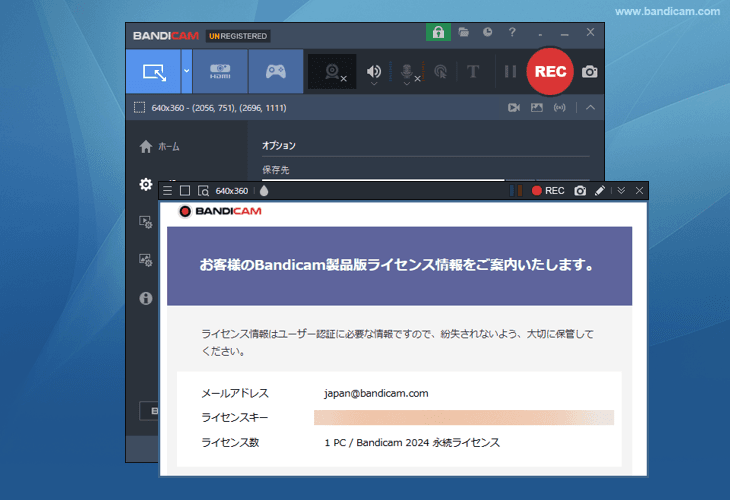Open the output folder icon
This screenshot has width=730, height=500.
pos(463,32)
